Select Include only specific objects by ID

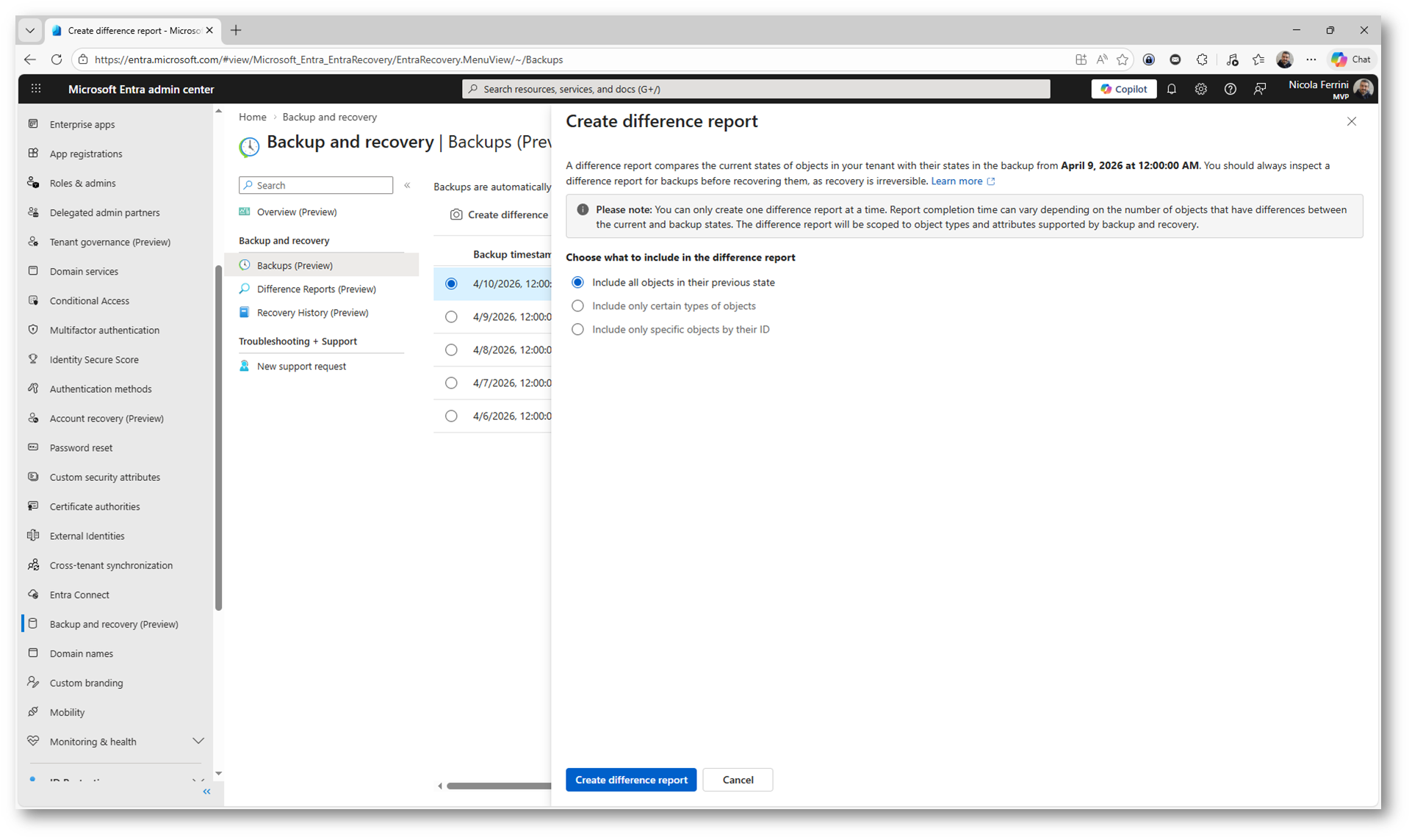tap(578, 330)
